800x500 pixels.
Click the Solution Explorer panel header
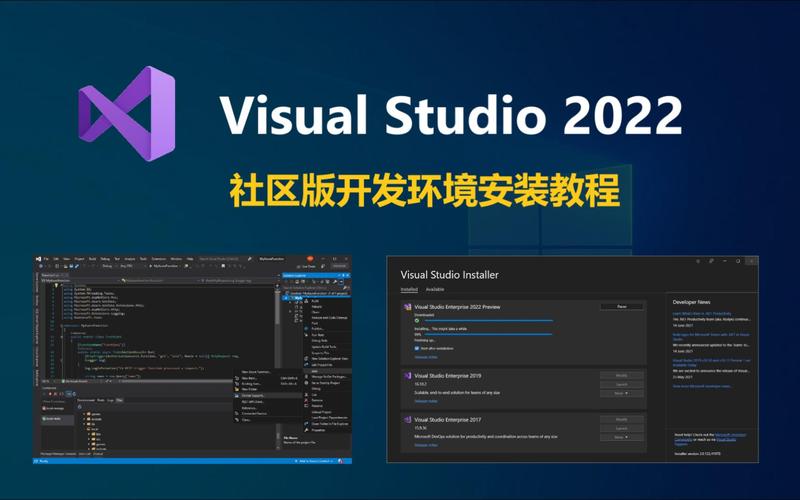coord(316,276)
